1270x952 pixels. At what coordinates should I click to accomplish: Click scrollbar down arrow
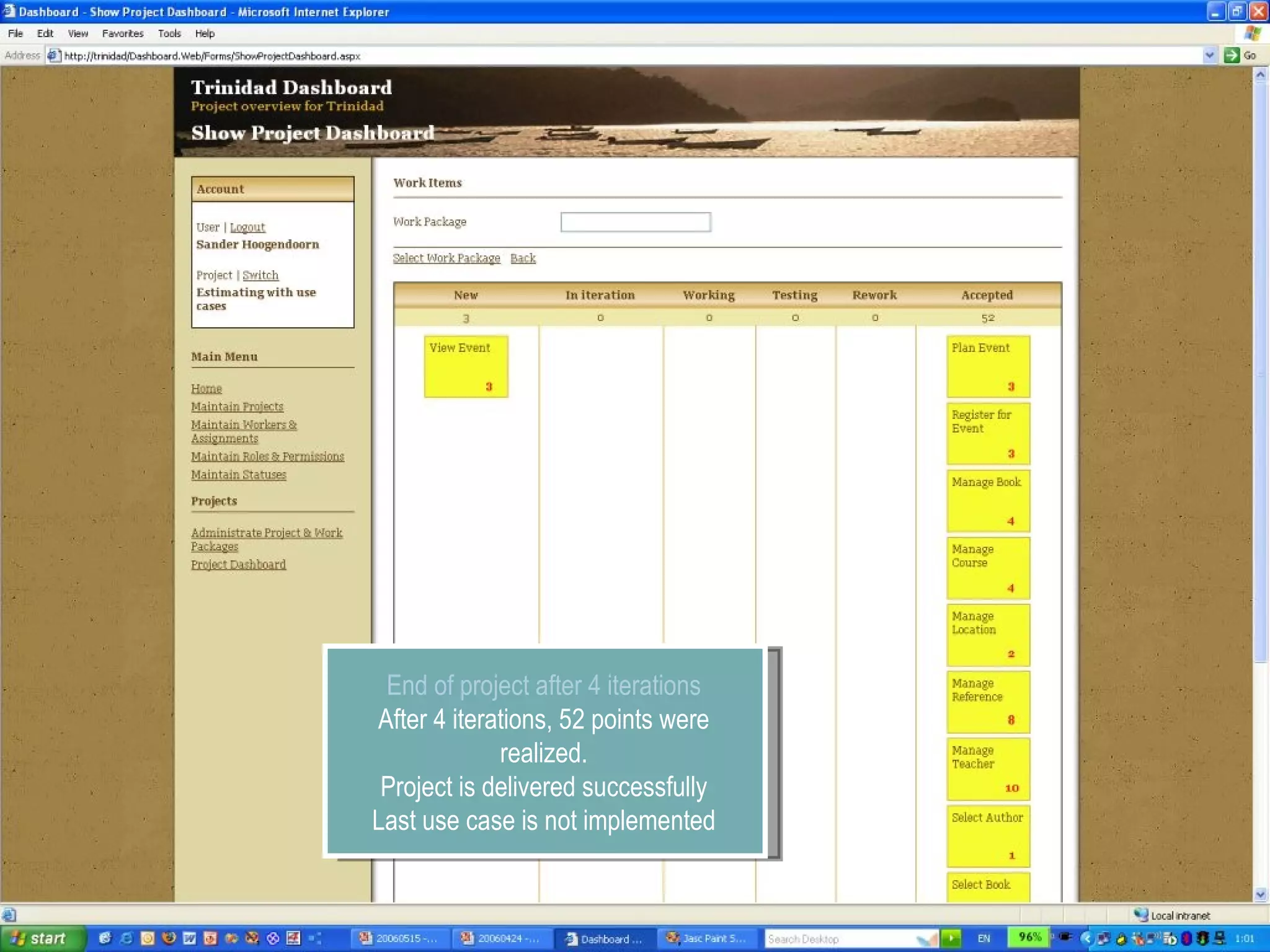click(x=1260, y=894)
